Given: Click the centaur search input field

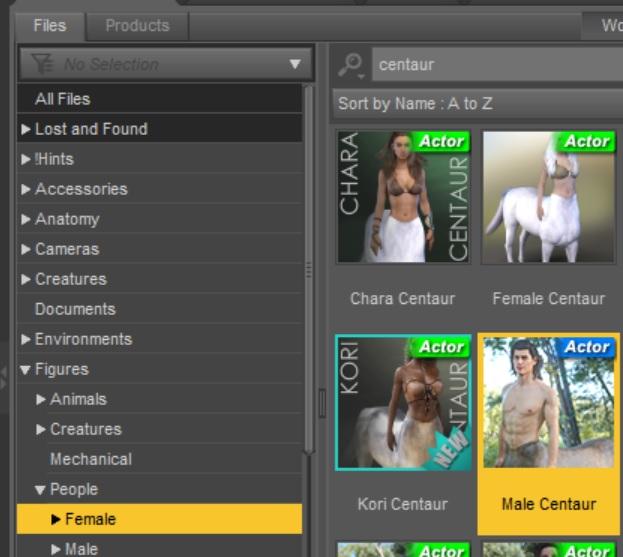Looking at the screenshot, I should 497,64.
